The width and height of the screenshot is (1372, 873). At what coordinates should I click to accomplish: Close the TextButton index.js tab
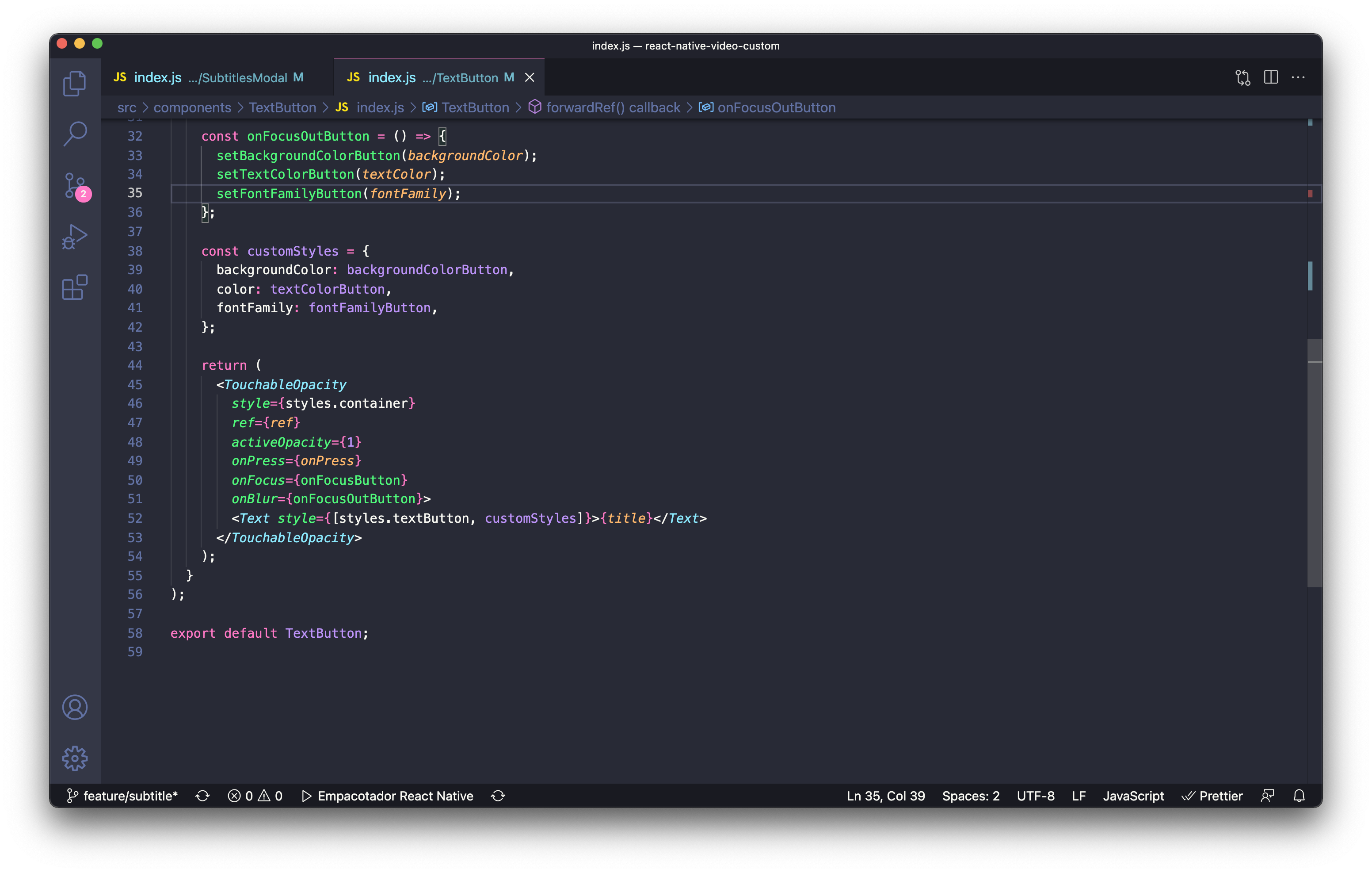click(530, 77)
